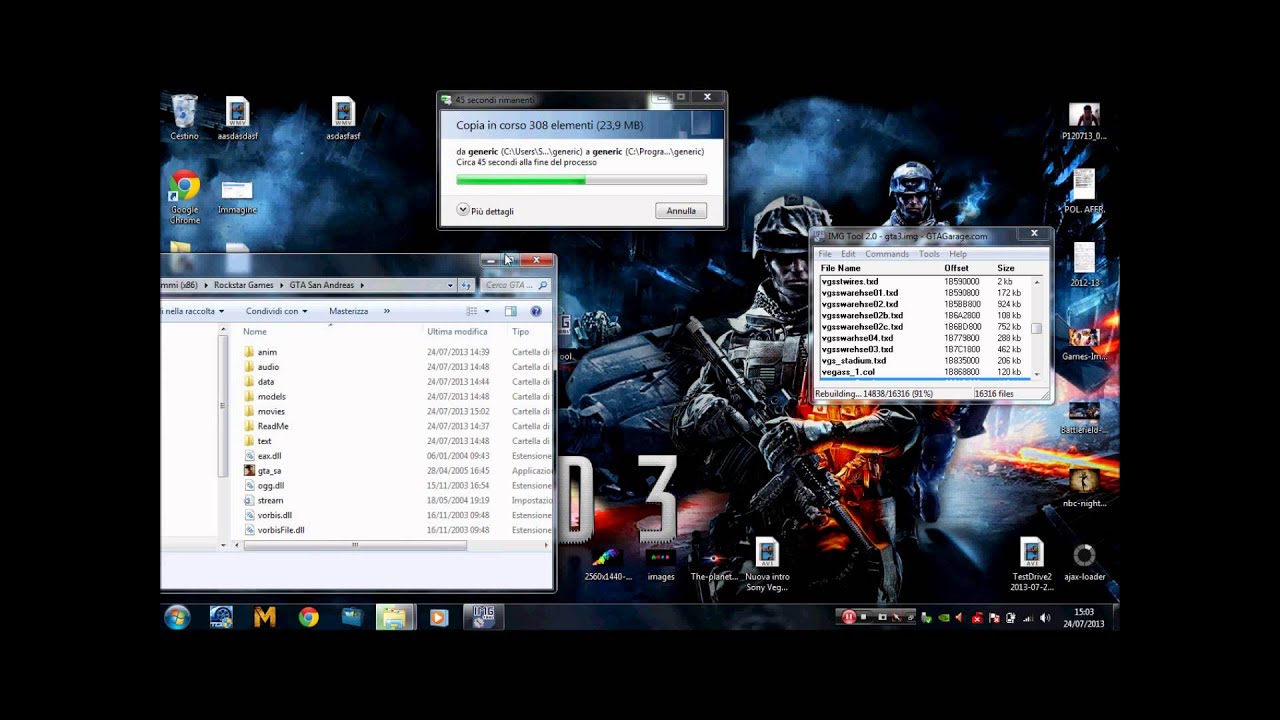Select vorbisFile.dll in file list
Viewport: 1280px width, 720px height.
(x=280, y=530)
